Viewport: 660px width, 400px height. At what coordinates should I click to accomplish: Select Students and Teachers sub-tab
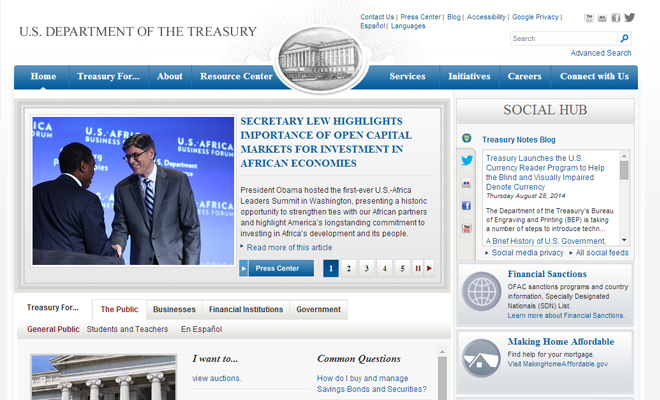127,329
